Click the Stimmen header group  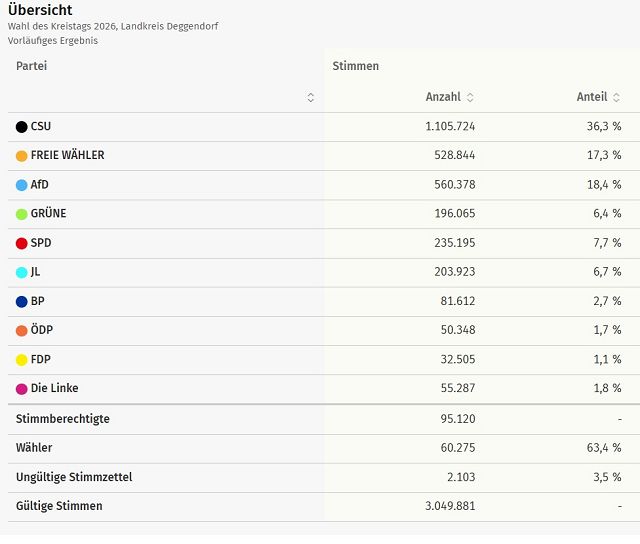tap(356, 66)
